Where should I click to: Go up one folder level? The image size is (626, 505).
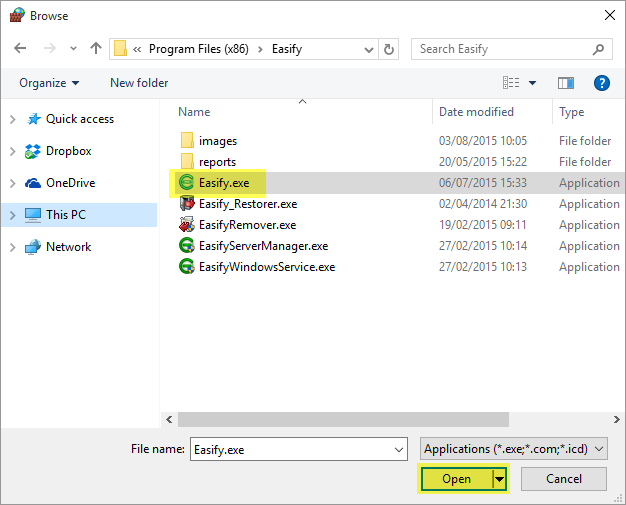point(96,48)
